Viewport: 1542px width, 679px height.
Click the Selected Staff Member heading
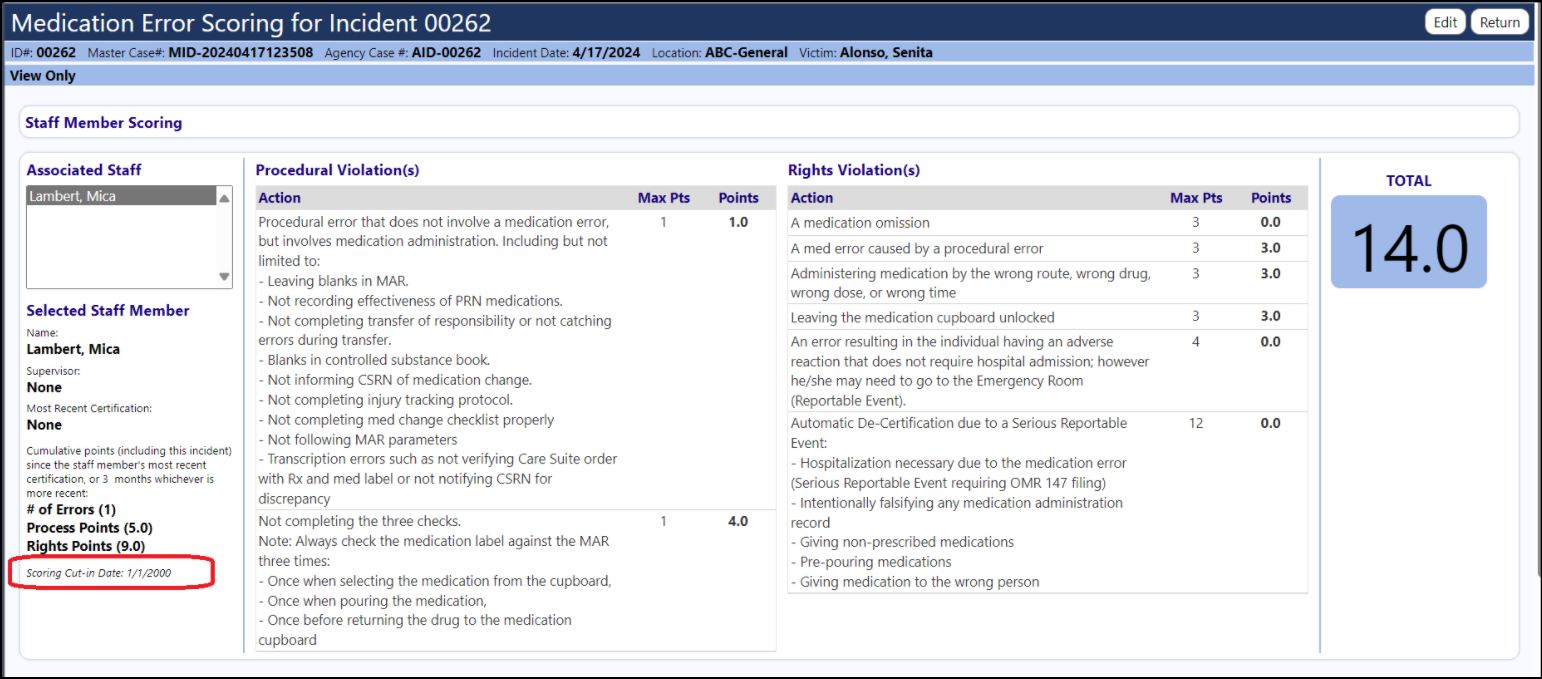108,310
